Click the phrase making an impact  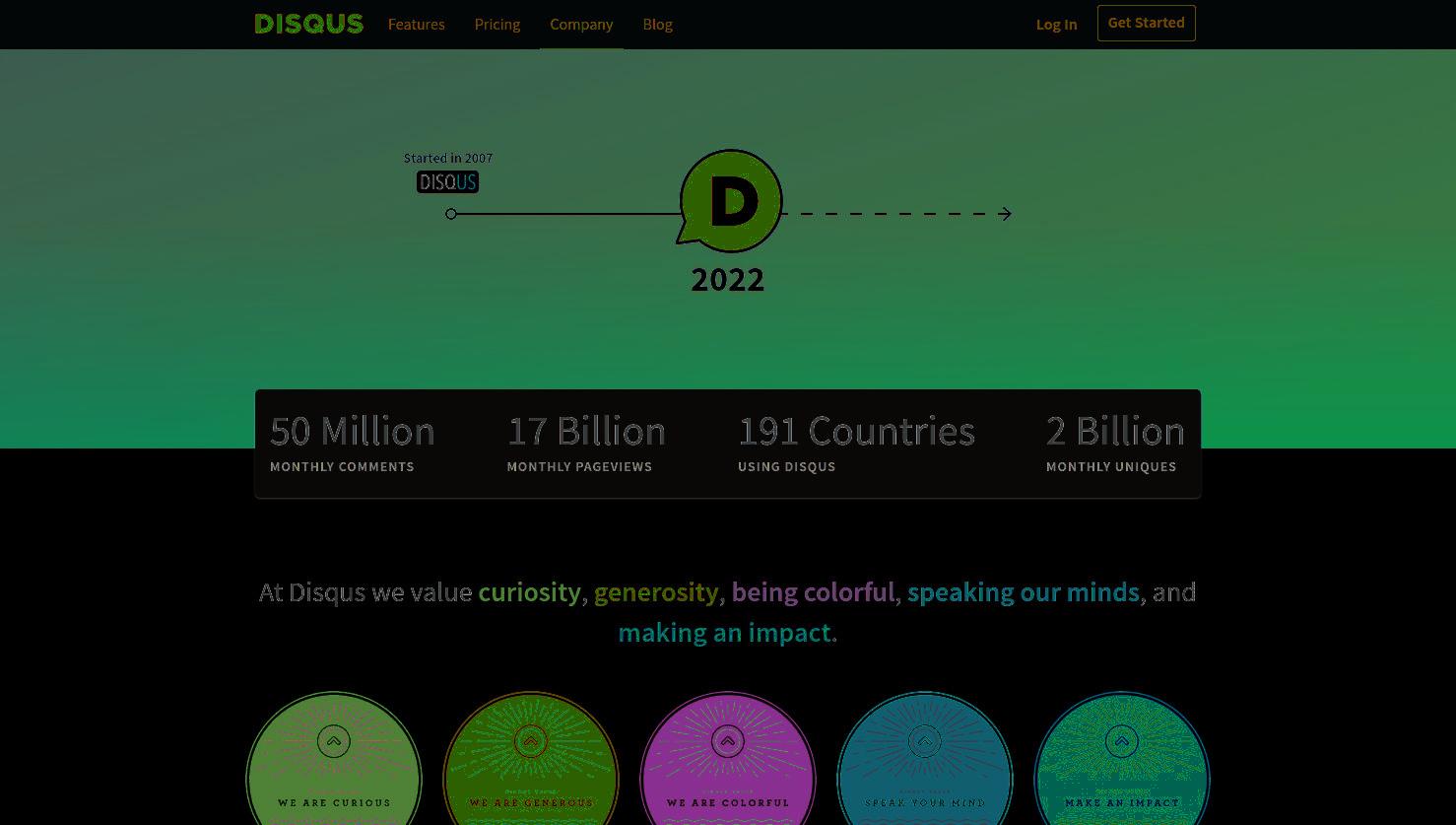click(724, 632)
